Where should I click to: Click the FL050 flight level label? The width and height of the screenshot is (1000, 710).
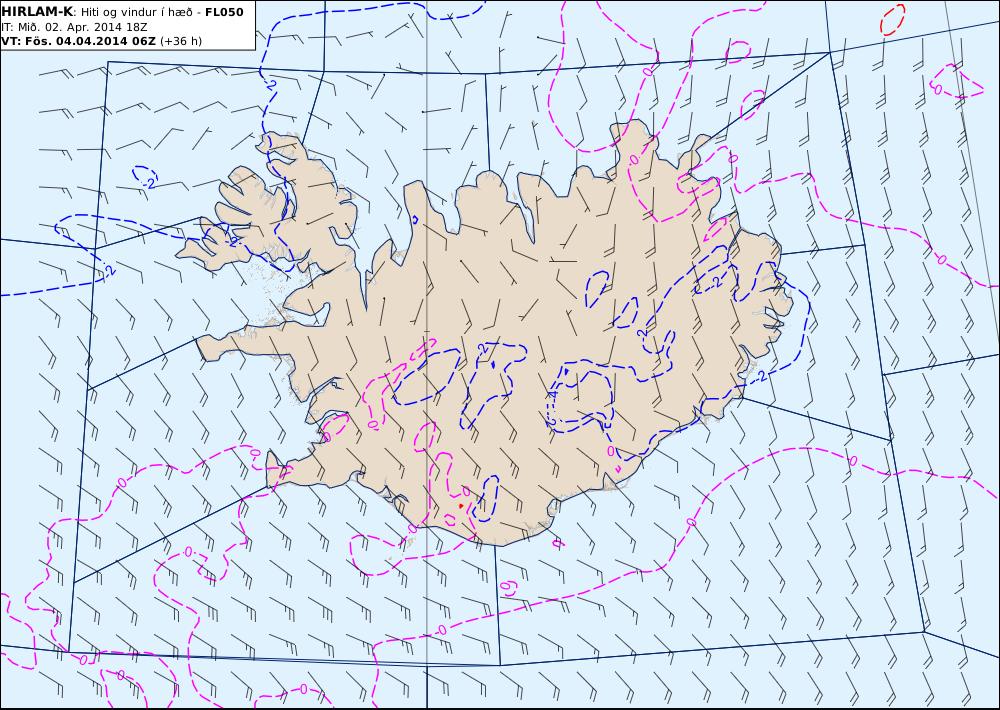pyautogui.click(x=224, y=12)
